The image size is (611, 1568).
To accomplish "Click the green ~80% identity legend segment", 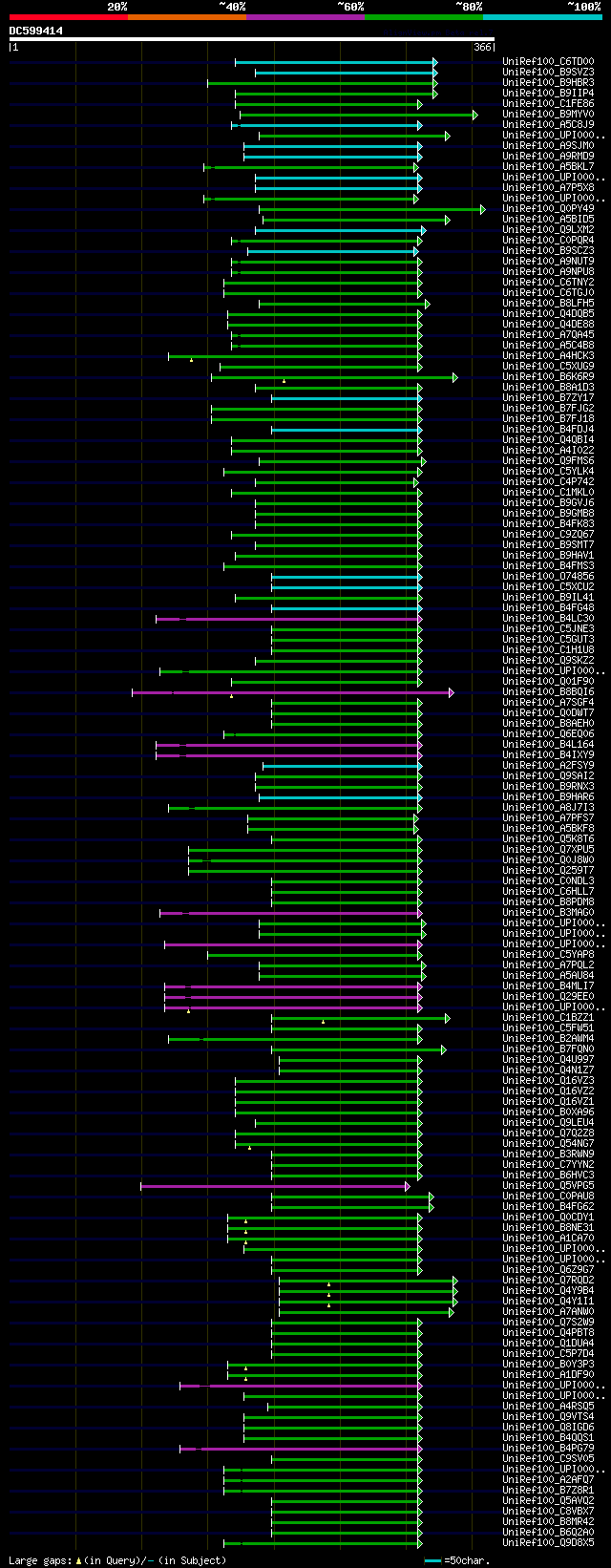I will pos(423,17).
